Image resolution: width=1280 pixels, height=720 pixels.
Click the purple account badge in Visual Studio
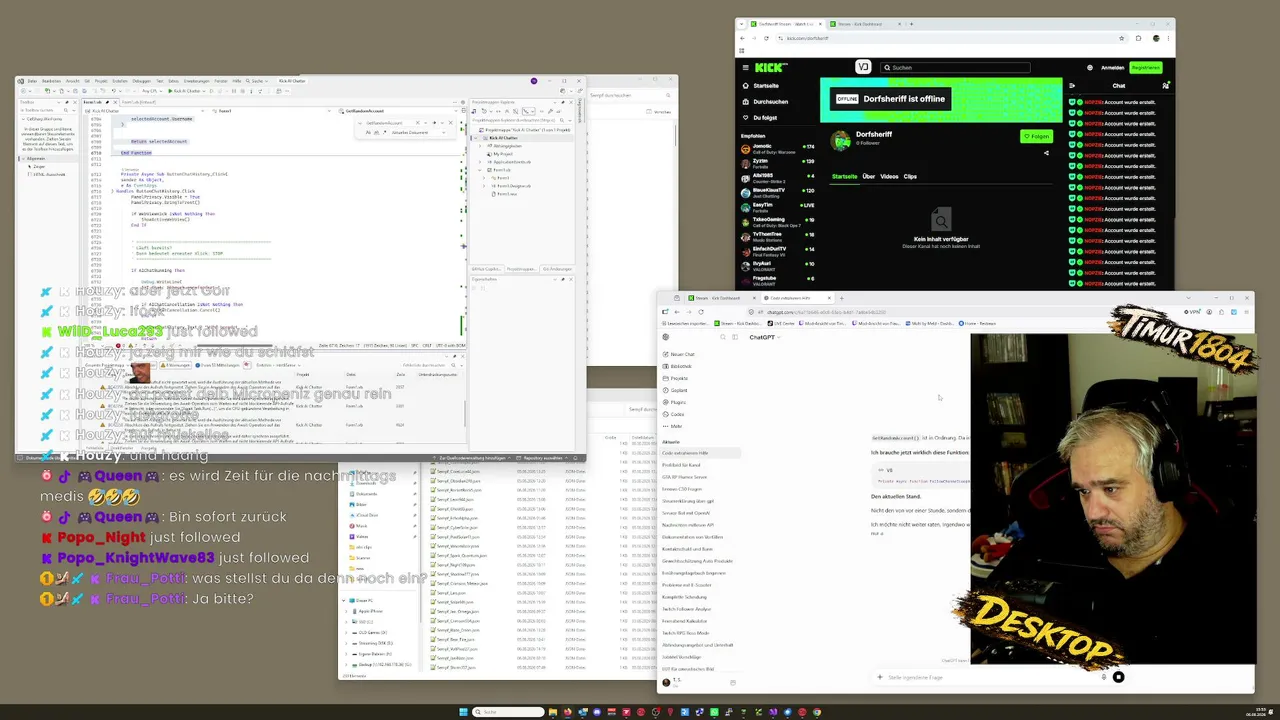tap(534, 81)
